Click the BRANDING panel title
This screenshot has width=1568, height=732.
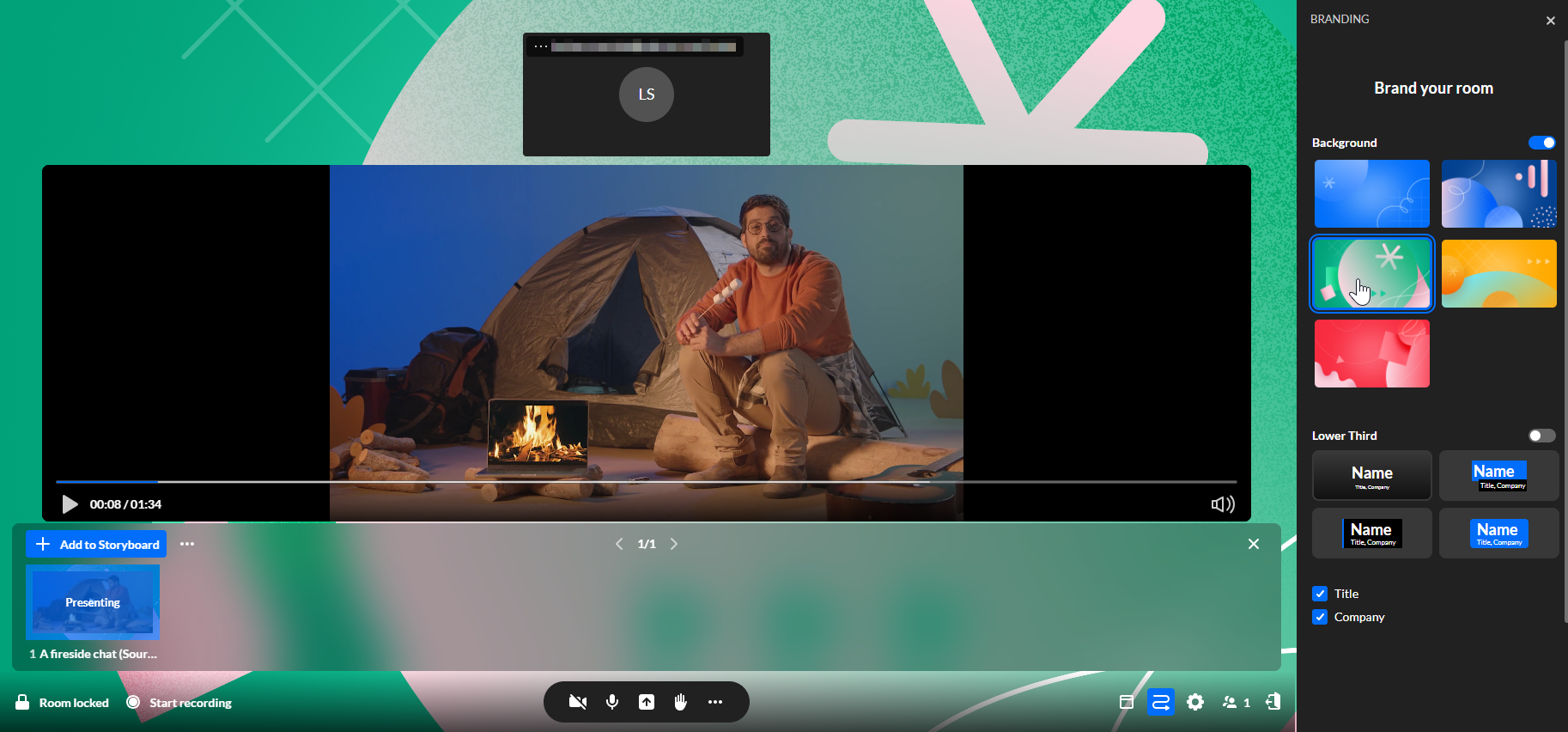point(1340,19)
